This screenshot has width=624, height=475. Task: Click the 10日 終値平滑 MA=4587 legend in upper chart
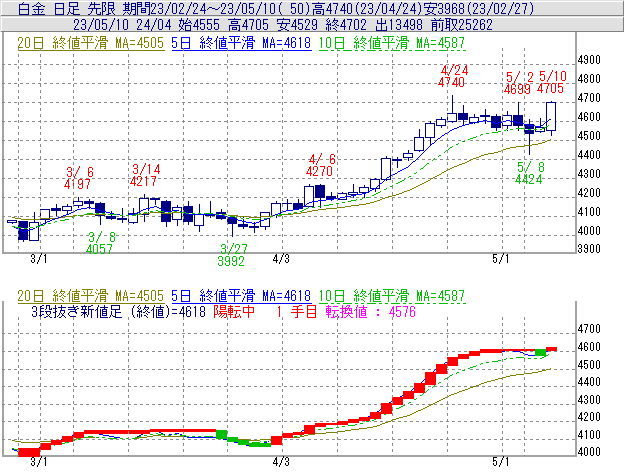coord(392,43)
